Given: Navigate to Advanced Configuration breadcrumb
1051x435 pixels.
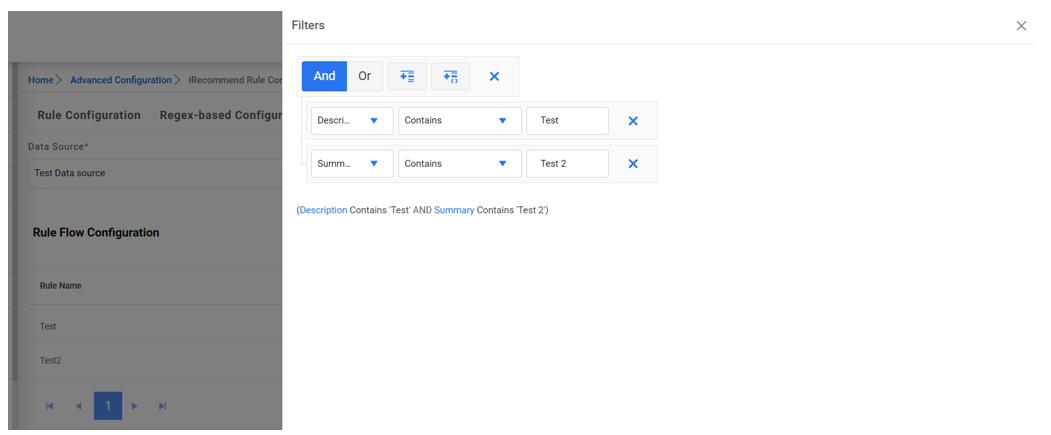Looking at the screenshot, I should (x=121, y=80).
